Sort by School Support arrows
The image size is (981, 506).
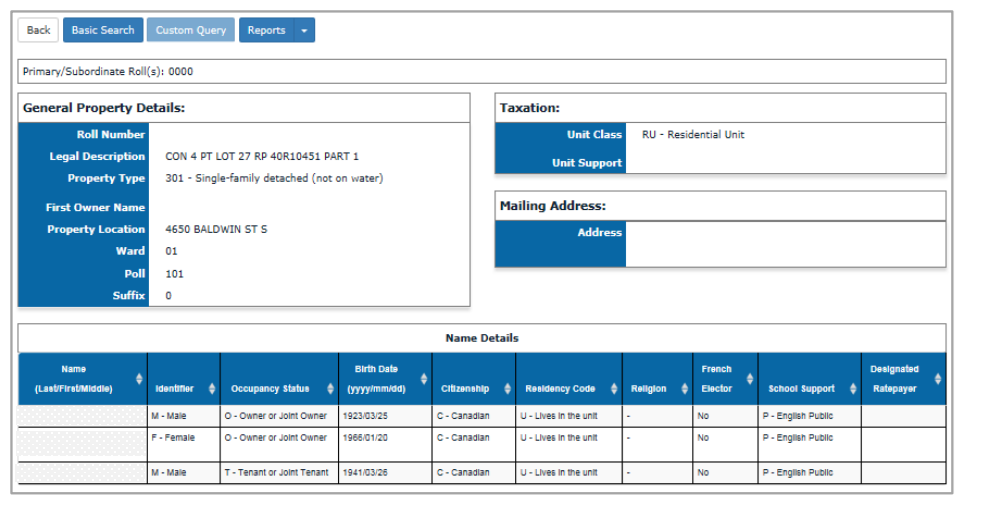click(853, 389)
